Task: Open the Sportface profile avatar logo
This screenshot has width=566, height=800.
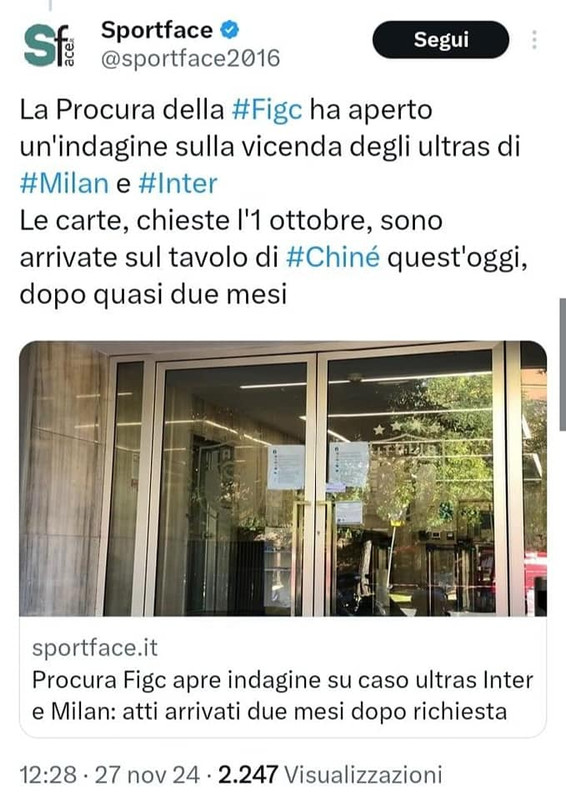Action: pos(50,45)
